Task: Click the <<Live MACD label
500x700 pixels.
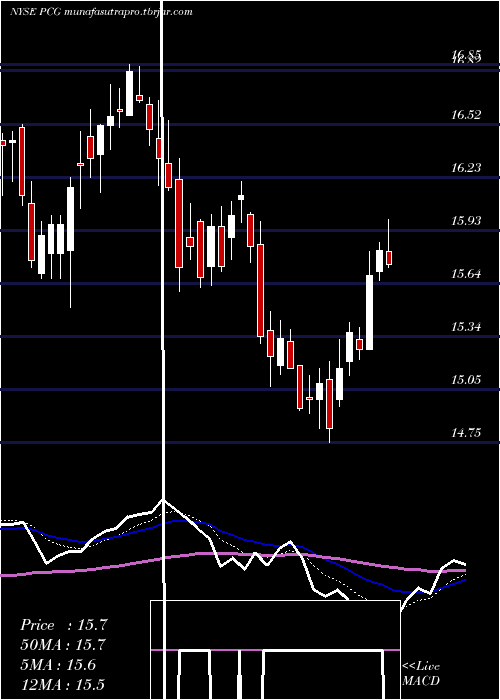Action: pos(421,674)
